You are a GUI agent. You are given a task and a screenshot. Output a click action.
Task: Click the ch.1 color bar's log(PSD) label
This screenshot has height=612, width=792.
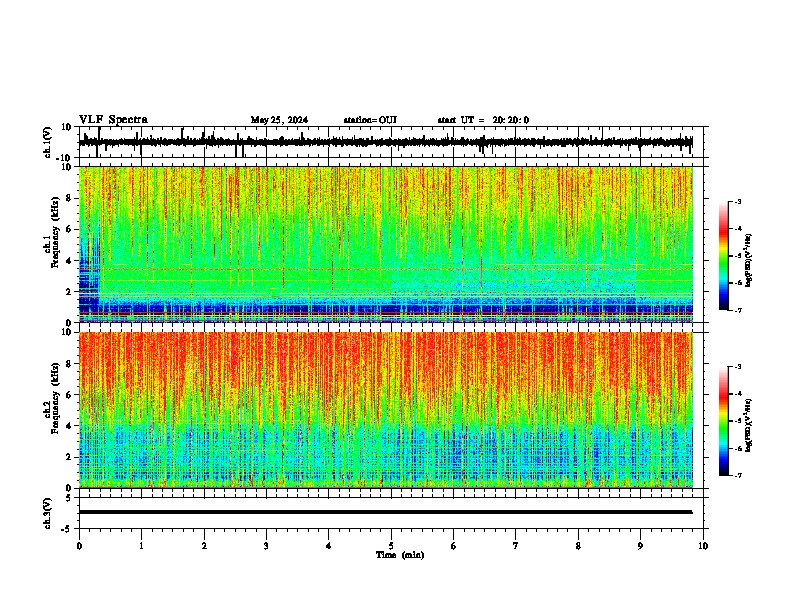click(x=748, y=261)
